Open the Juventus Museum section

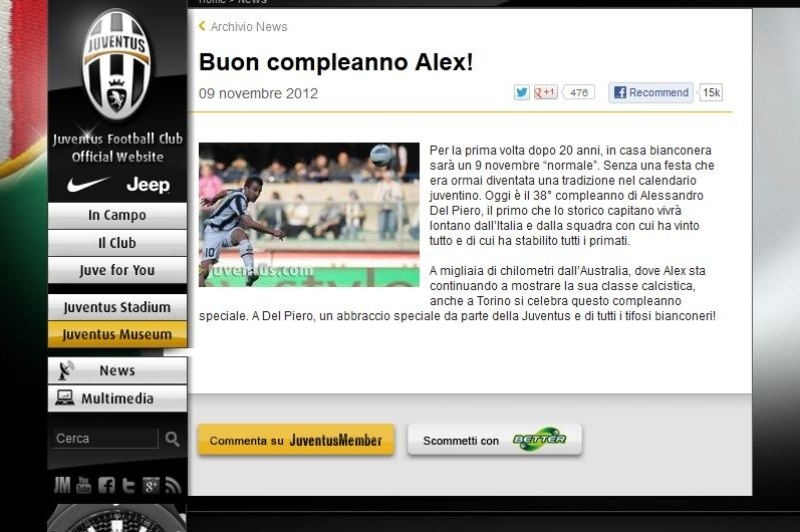pyautogui.click(x=117, y=335)
